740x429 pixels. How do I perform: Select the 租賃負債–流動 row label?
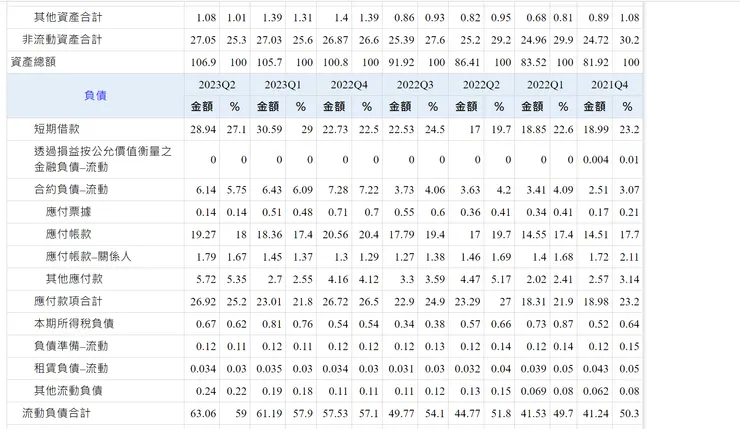pyautogui.click(x=71, y=368)
